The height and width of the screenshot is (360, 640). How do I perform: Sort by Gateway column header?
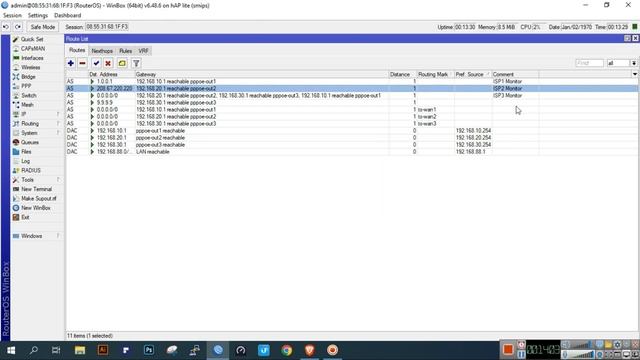[261, 74]
